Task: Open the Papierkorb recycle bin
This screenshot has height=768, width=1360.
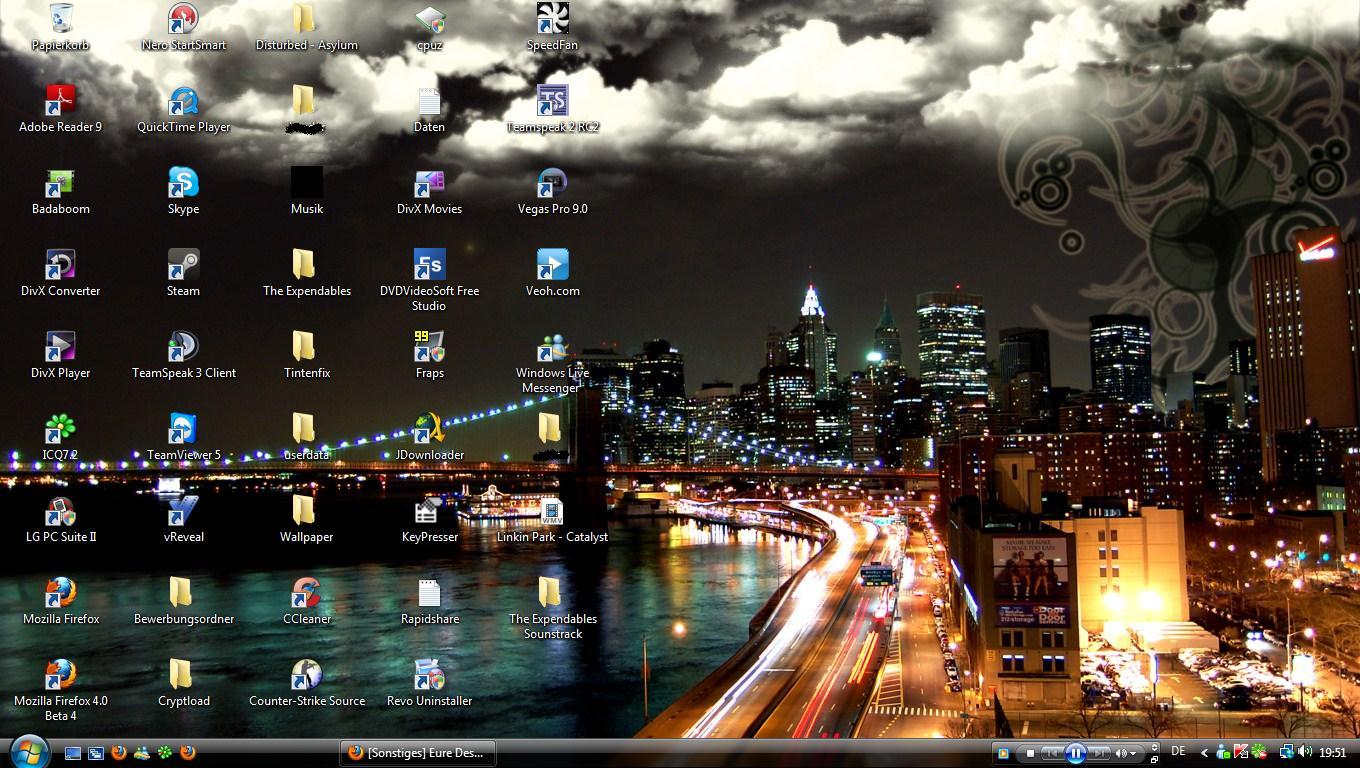Action: (60, 20)
